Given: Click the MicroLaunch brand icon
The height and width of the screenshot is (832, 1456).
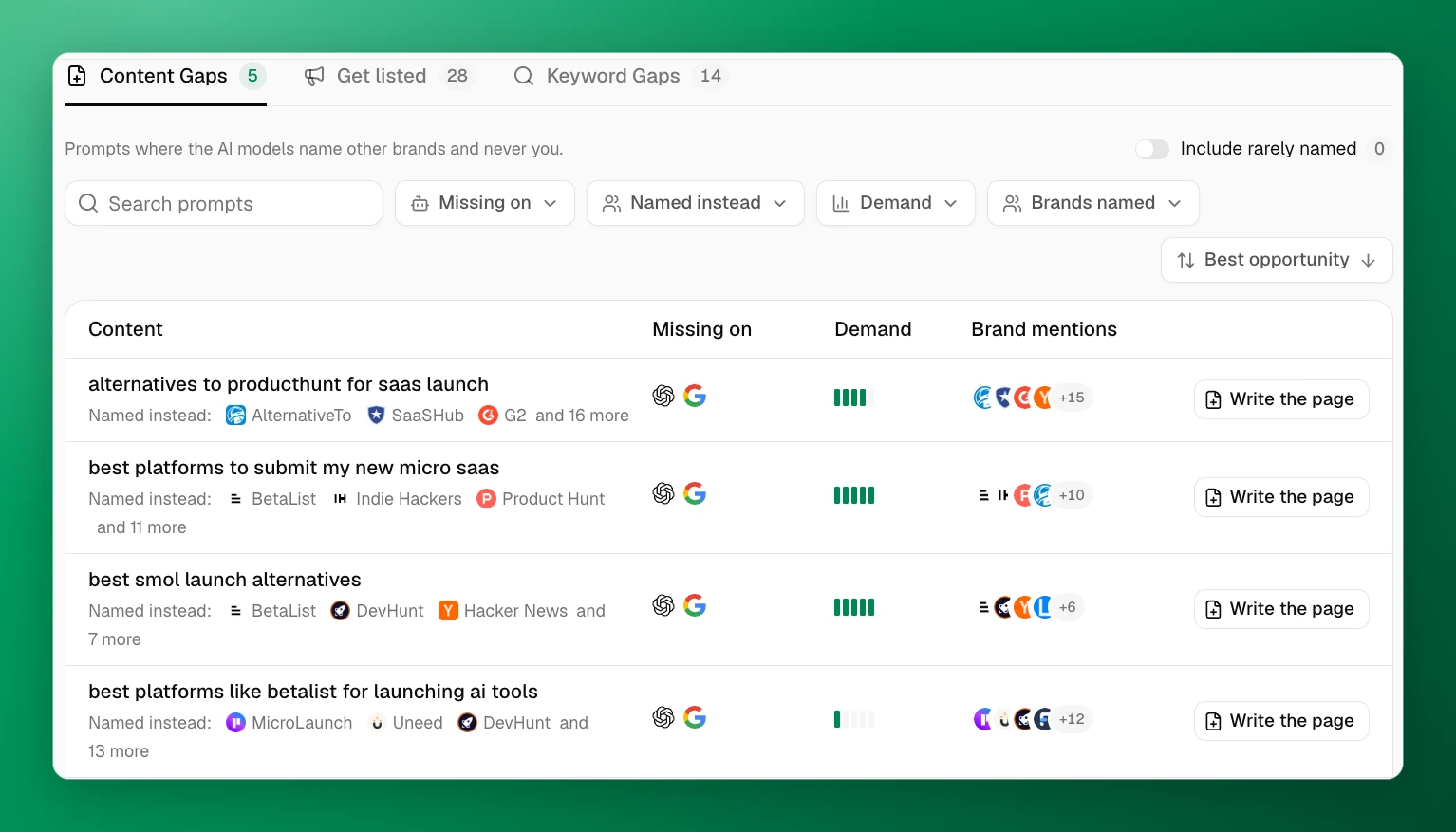Looking at the screenshot, I should [x=235, y=723].
